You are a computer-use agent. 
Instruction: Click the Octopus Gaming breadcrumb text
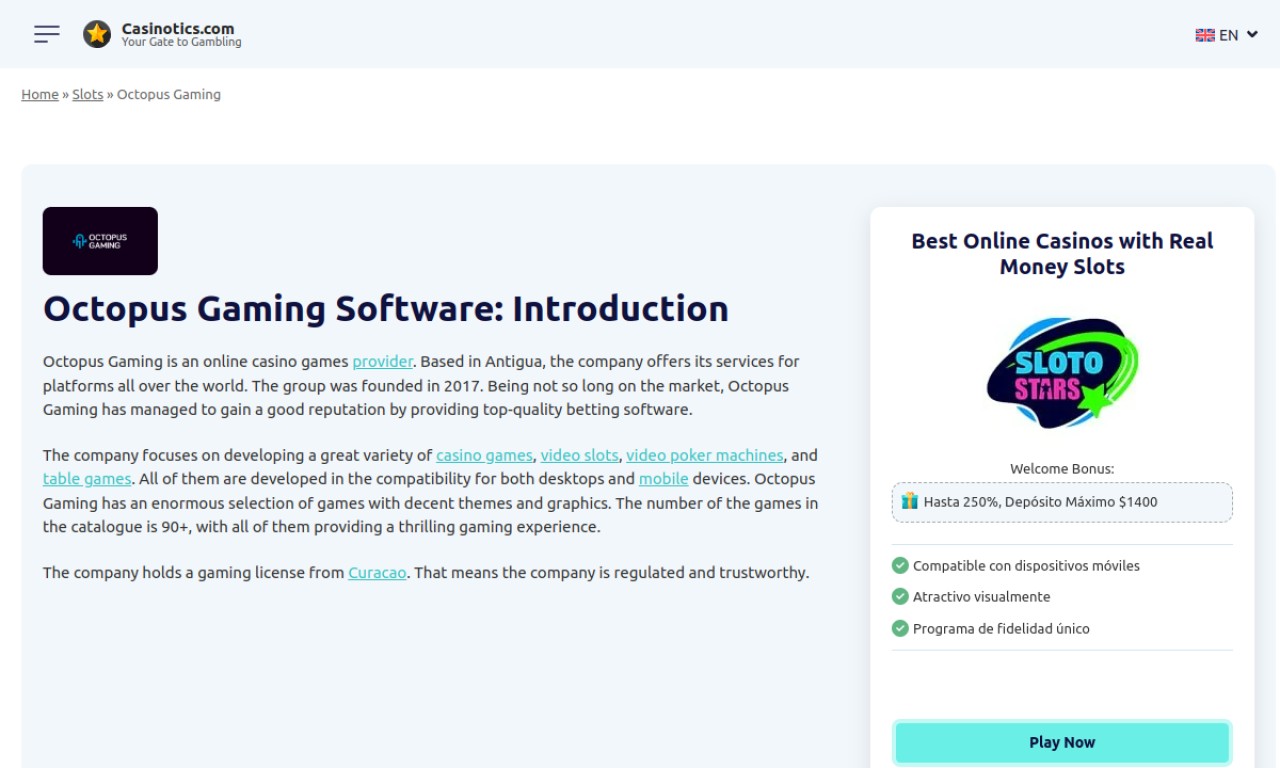(169, 94)
